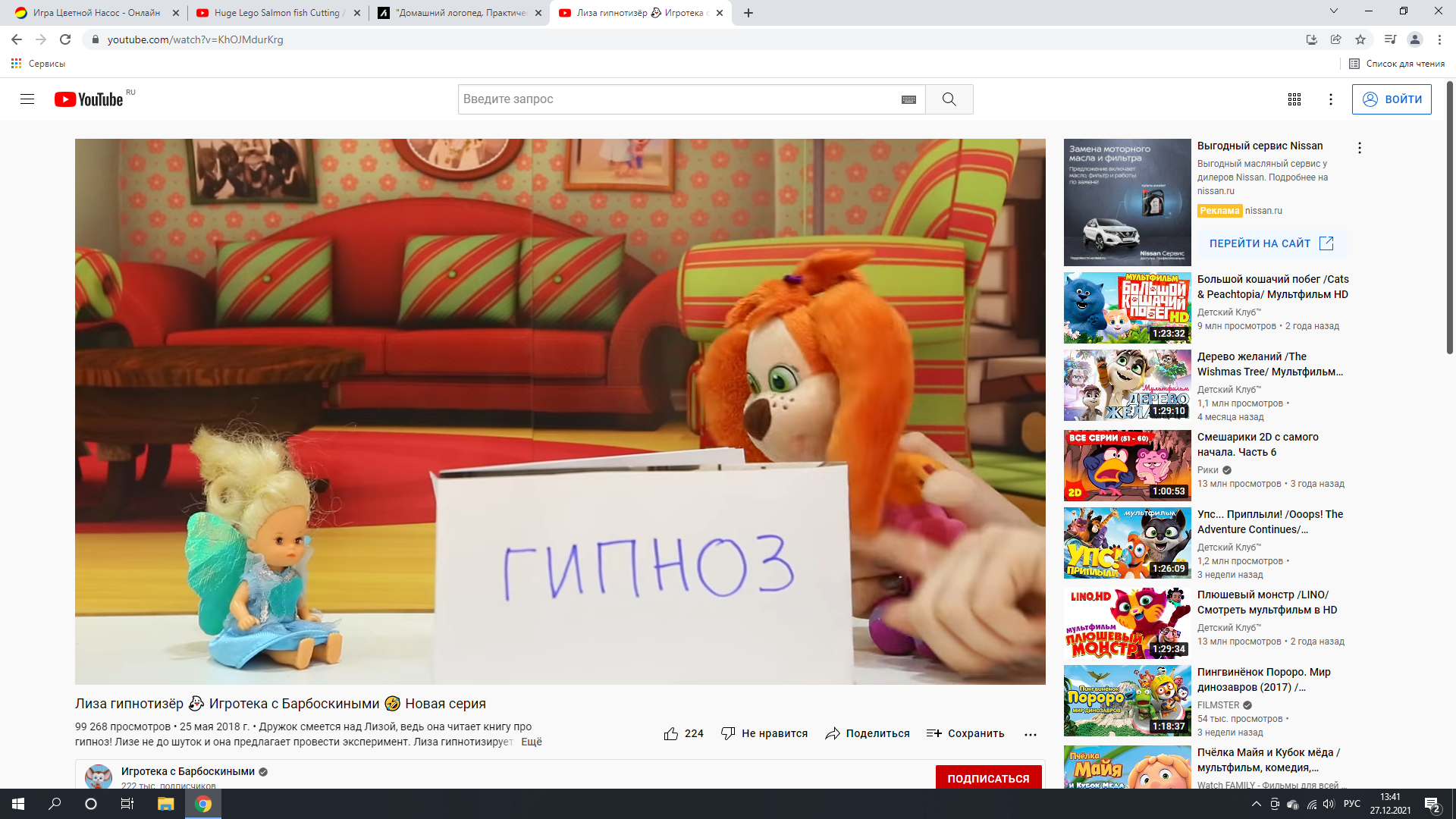Open notification center in taskbar
Screen dimensions: 1456x819
(x=1432, y=805)
